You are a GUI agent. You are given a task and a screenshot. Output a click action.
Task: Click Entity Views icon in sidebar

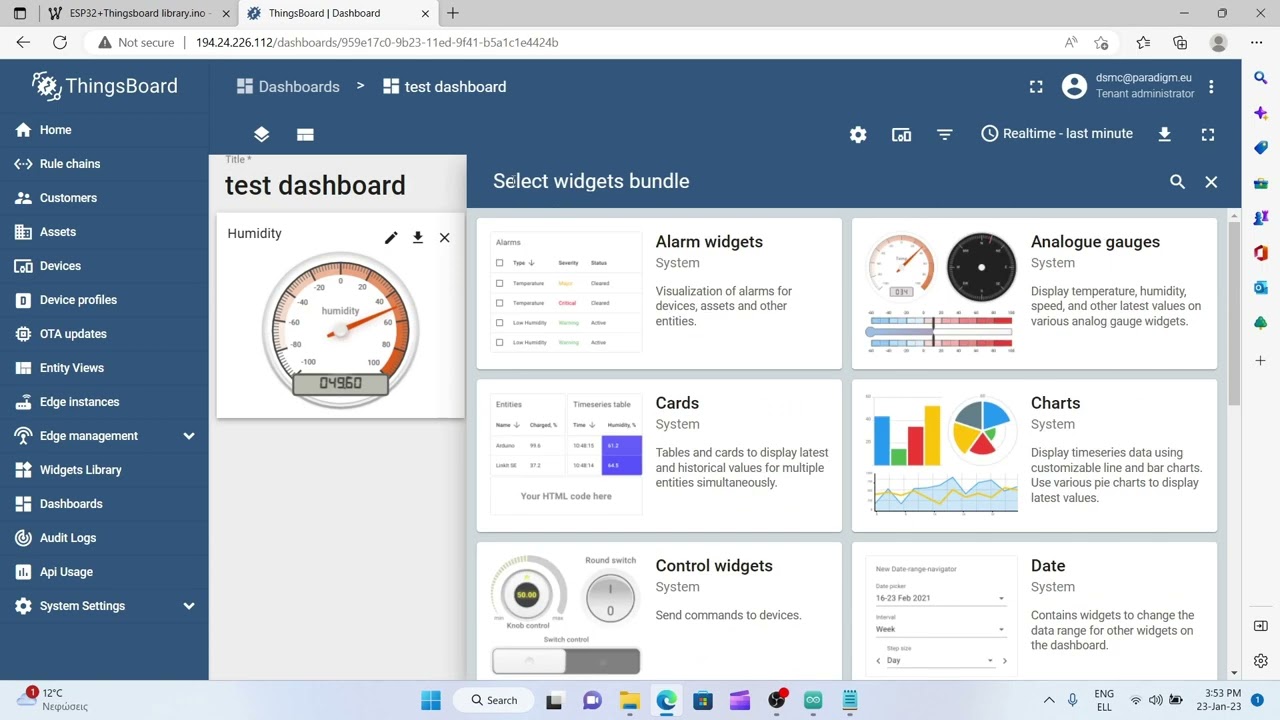pyautogui.click(x=23, y=368)
